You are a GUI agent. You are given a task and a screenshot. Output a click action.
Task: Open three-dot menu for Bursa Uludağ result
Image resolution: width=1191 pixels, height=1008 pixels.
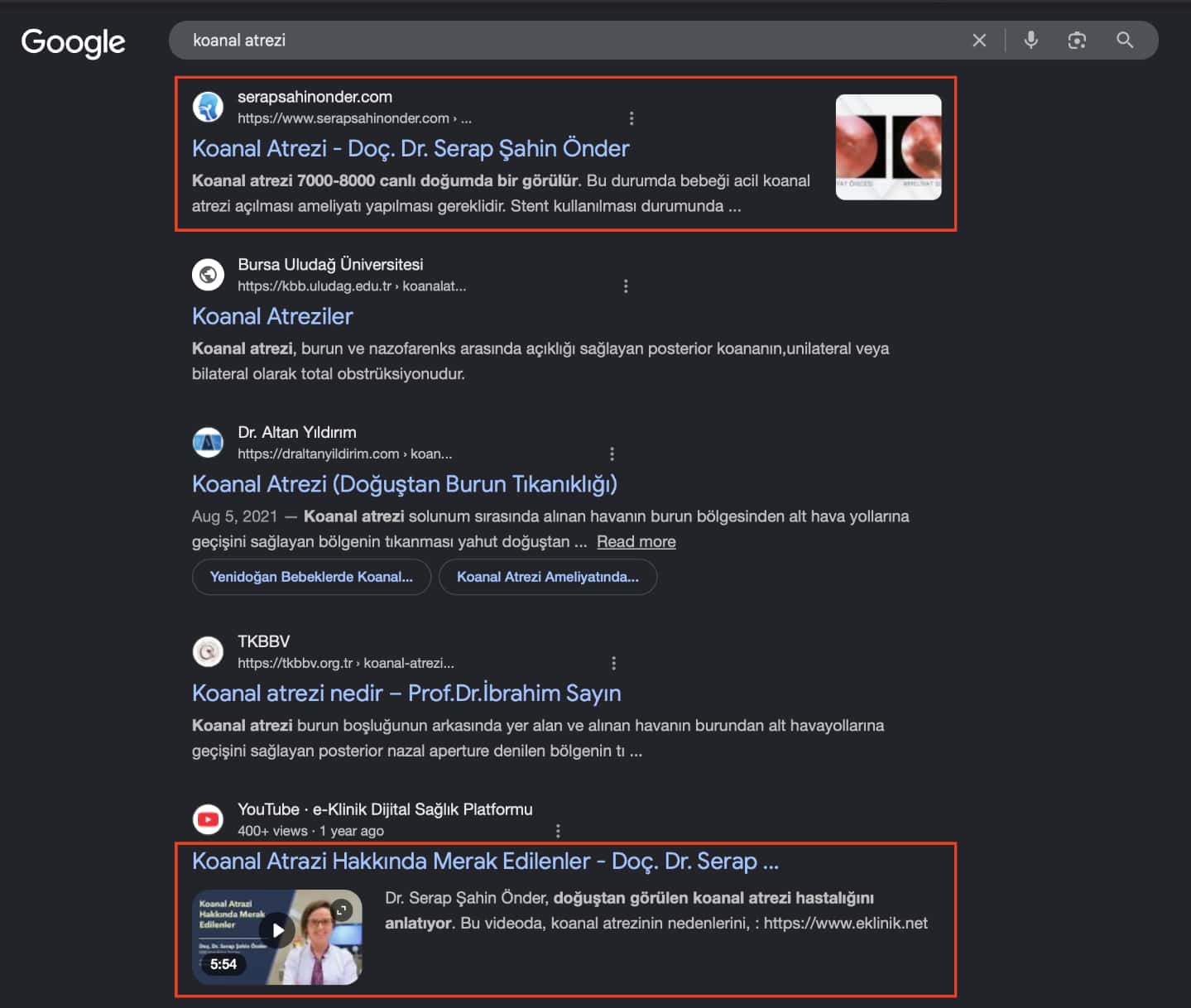pyautogui.click(x=626, y=286)
